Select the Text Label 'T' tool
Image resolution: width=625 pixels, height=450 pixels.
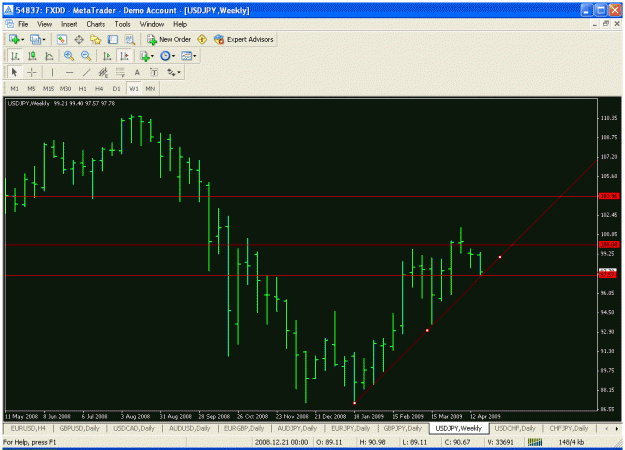click(154, 73)
